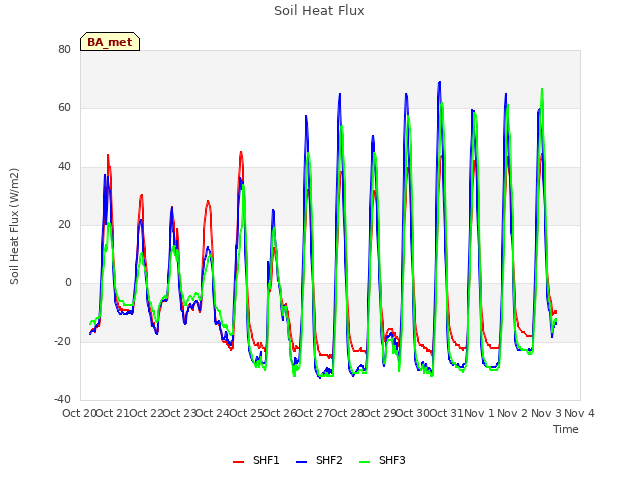Click the 80 y-axis tick label

[64, 49]
